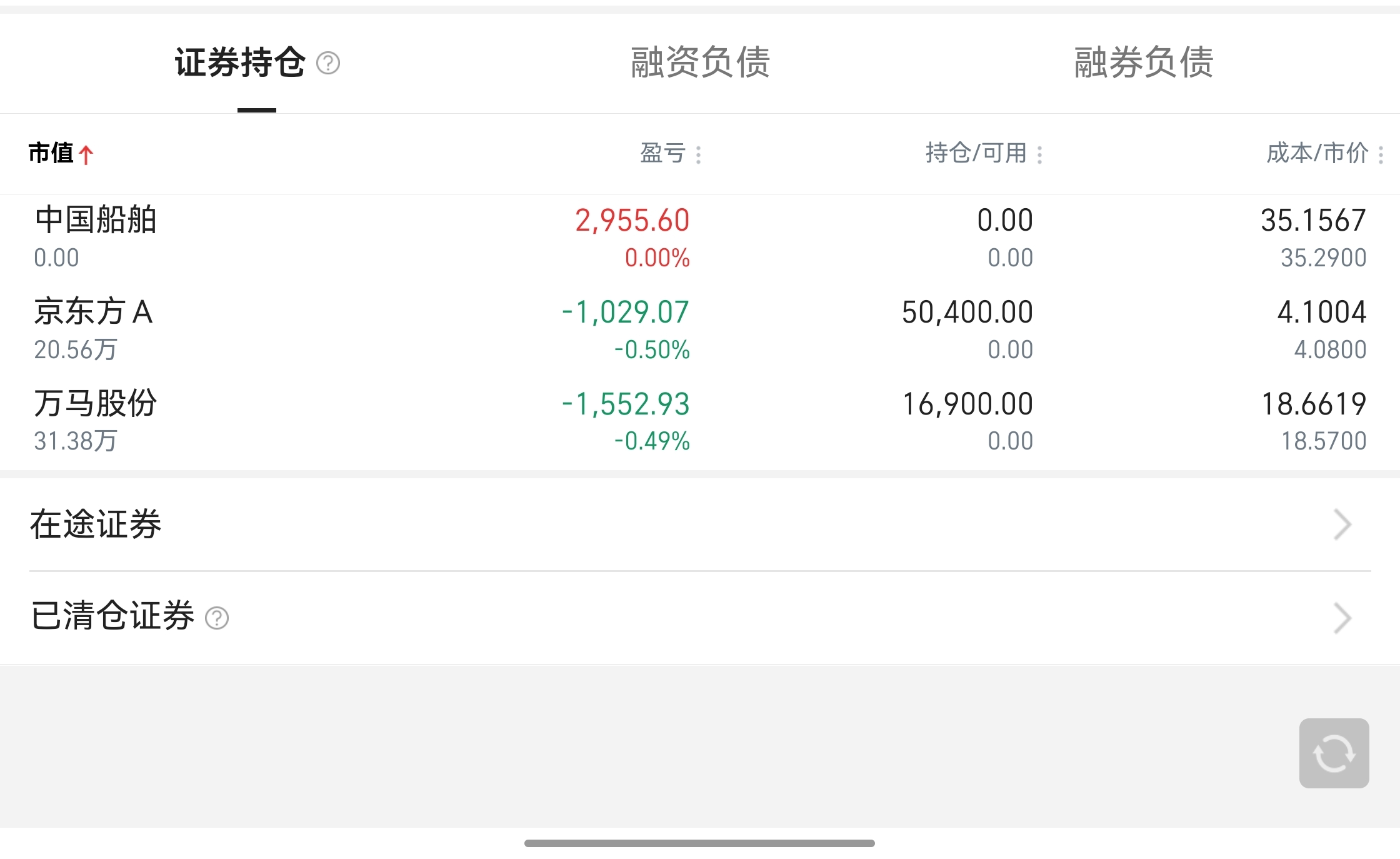Expand the 已清仓证券 chevron arrow
1400x859 pixels.
tap(1342, 618)
